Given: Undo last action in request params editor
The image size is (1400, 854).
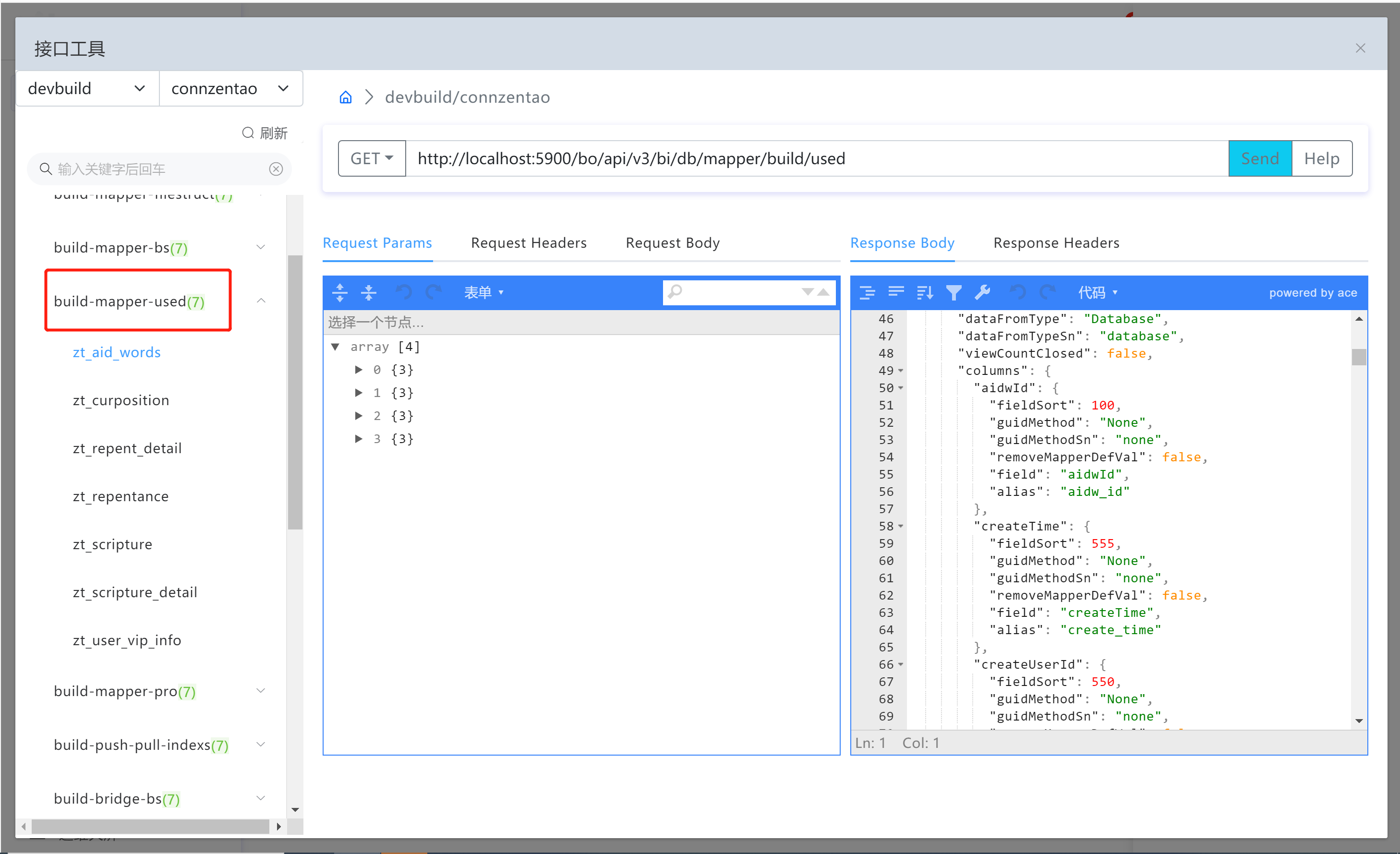Looking at the screenshot, I should coord(404,293).
